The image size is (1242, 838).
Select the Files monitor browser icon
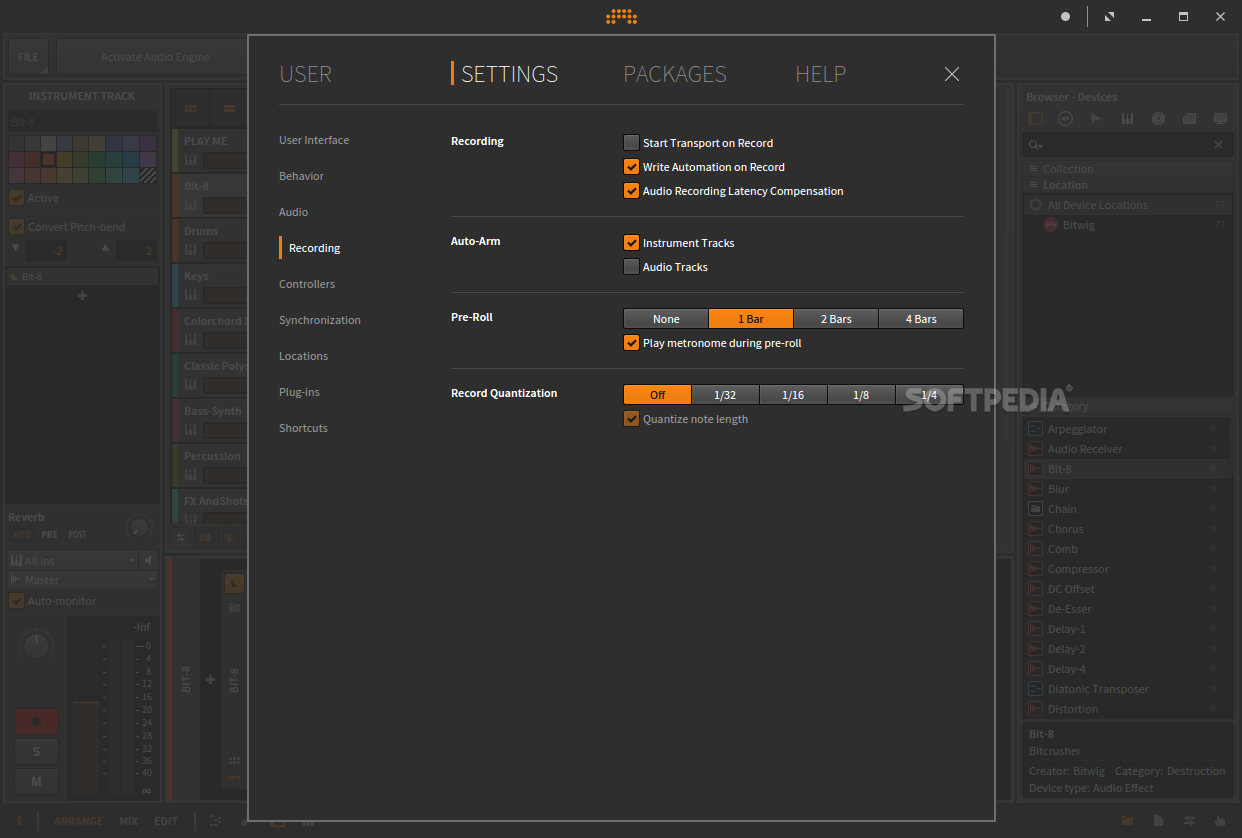click(1220, 119)
